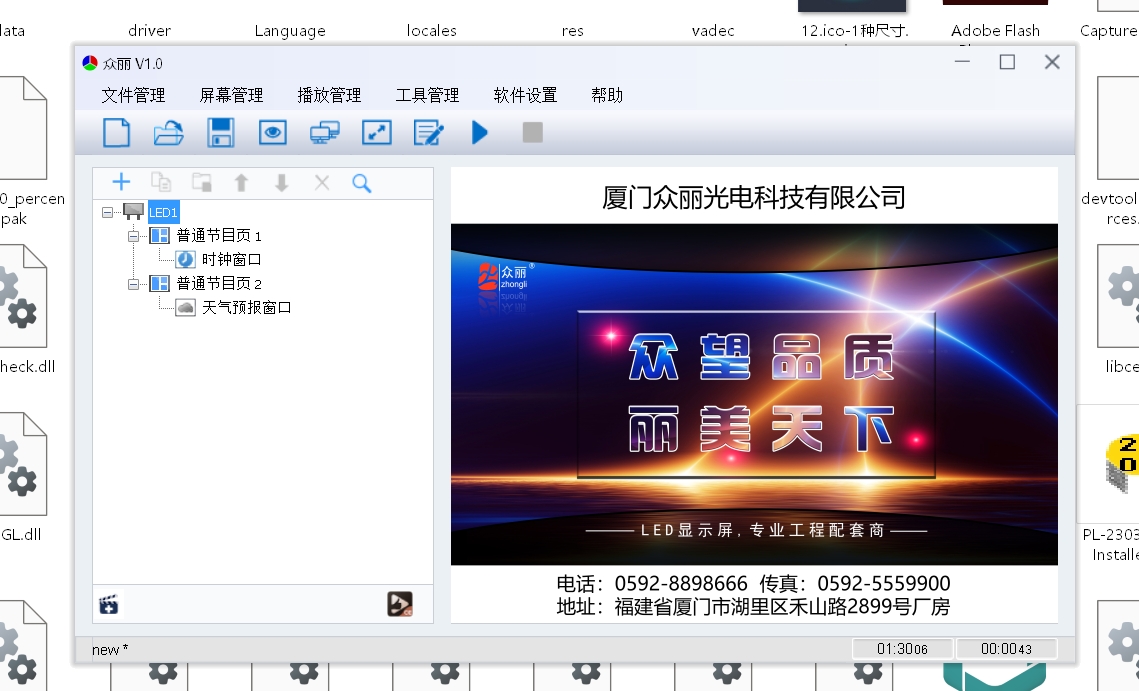This screenshot has width=1139, height=691.
Task: Delete the item with the X icon
Action: pos(322,182)
